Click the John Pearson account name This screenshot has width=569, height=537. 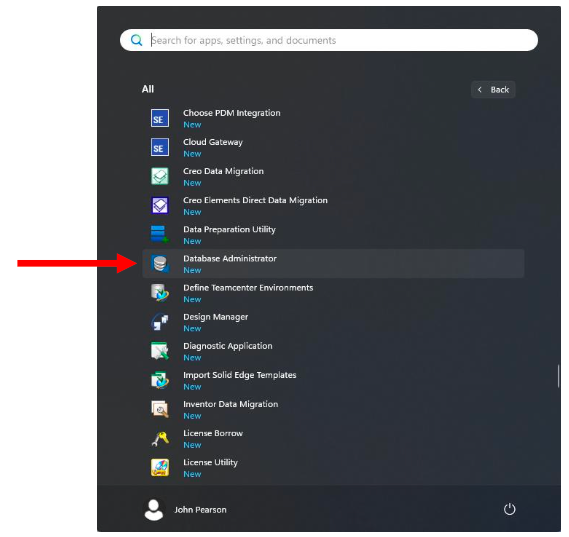click(200, 510)
